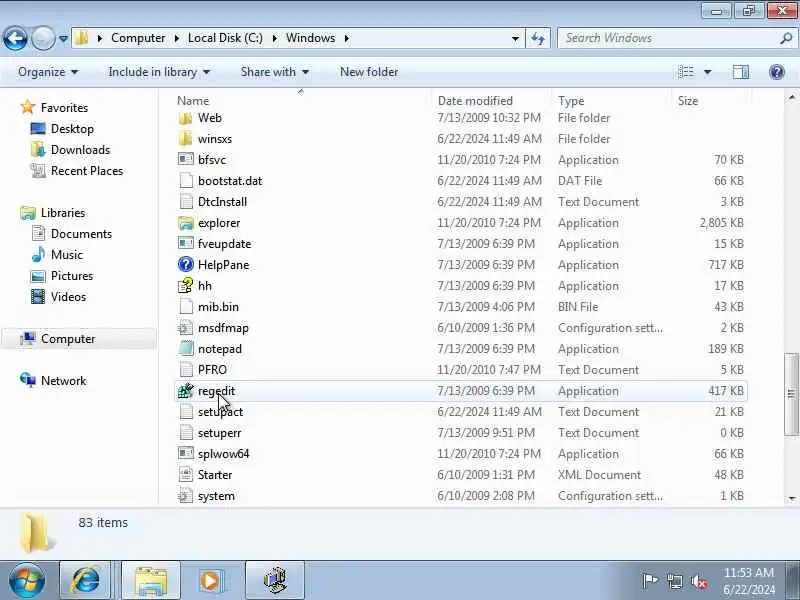This screenshot has height=600, width=800.
Task: Open the More view options dropdown arrow
Action: coord(708,72)
